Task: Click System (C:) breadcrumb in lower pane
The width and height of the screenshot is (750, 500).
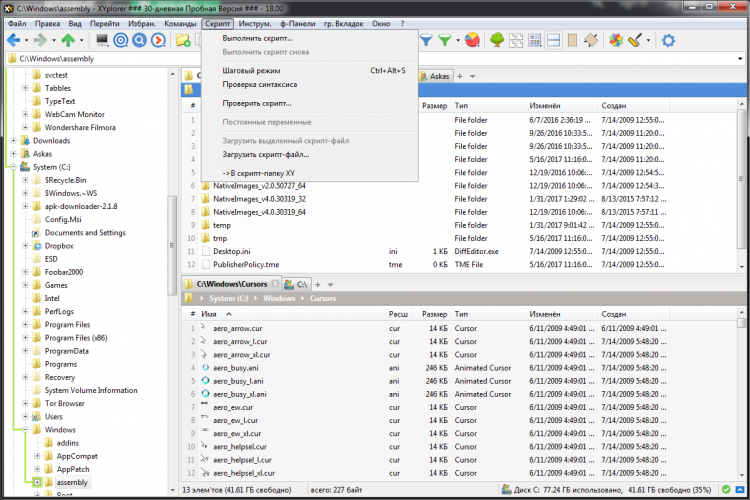Action: pyautogui.click(x=229, y=298)
